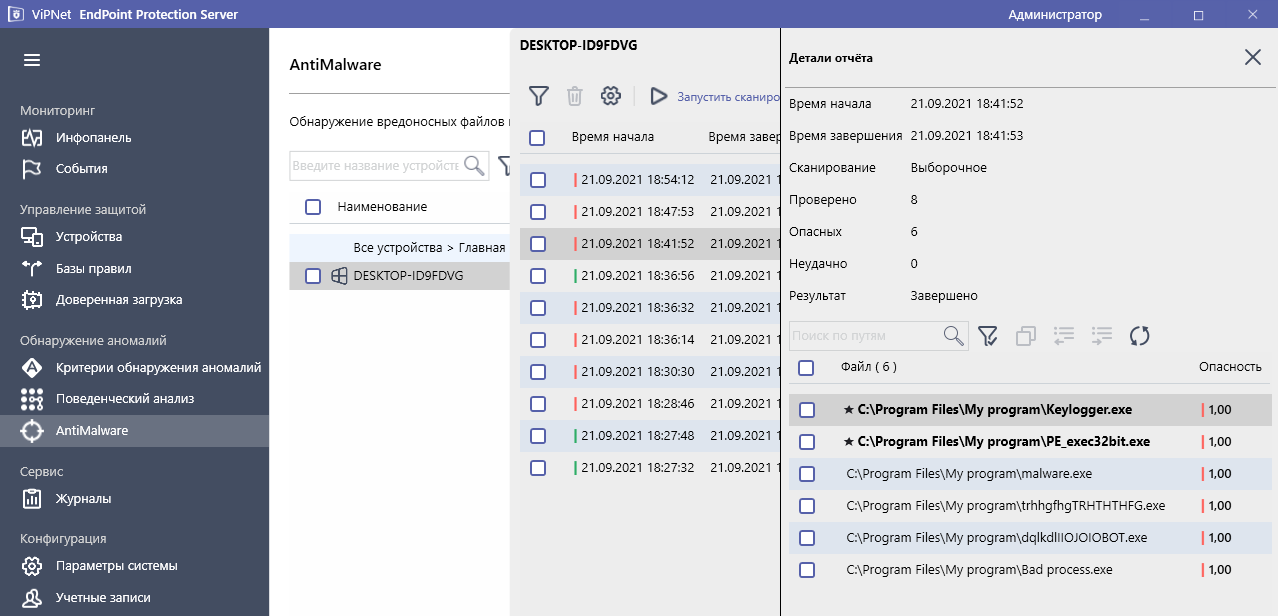Toggle checkbox for scan 21.09.2021 18:47:53
1278x616 pixels.
[x=538, y=211]
